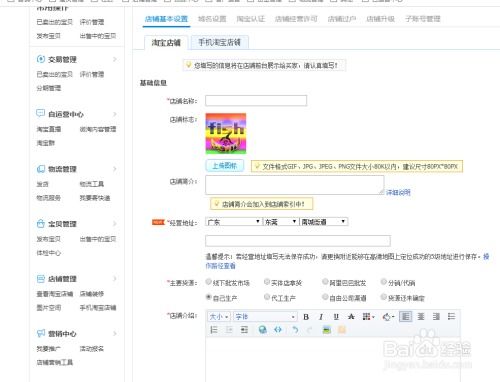Screen dimensions: 500x382
Task: Click the 营销中心 megaphone icon
Action: click(x=41, y=333)
